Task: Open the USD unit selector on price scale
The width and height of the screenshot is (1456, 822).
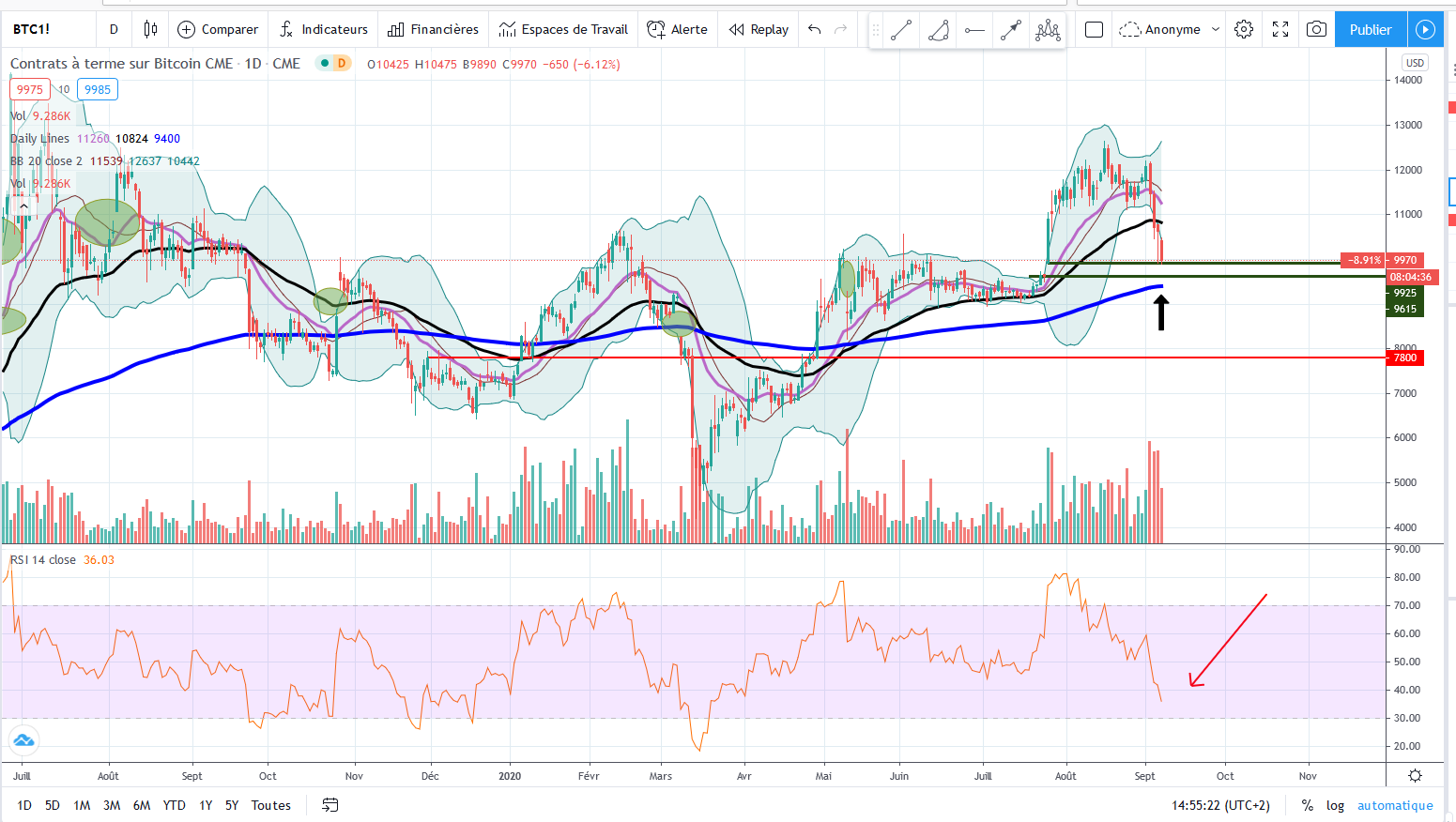Action: click(1415, 62)
